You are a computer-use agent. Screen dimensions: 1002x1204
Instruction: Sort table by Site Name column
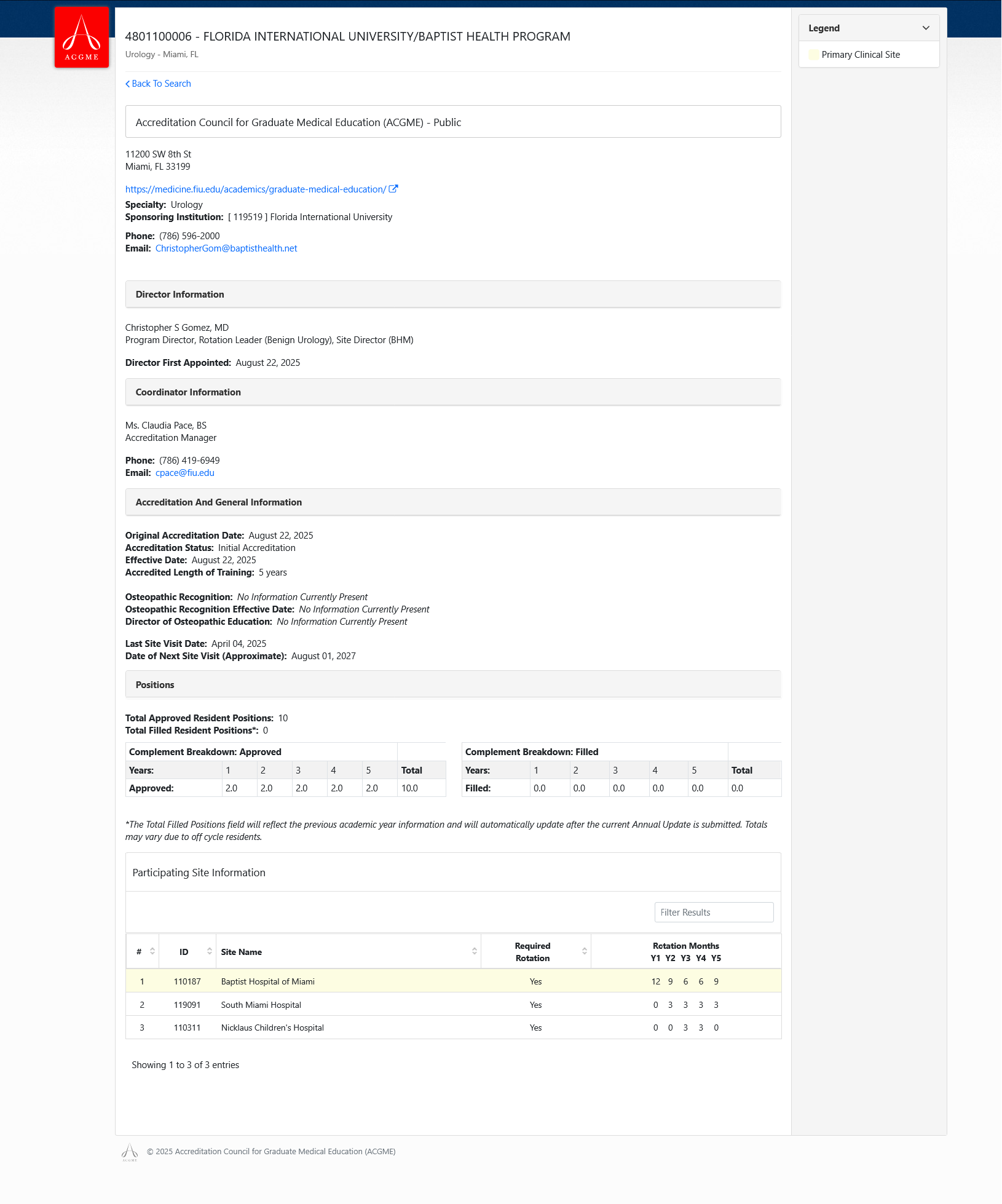click(349, 952)
